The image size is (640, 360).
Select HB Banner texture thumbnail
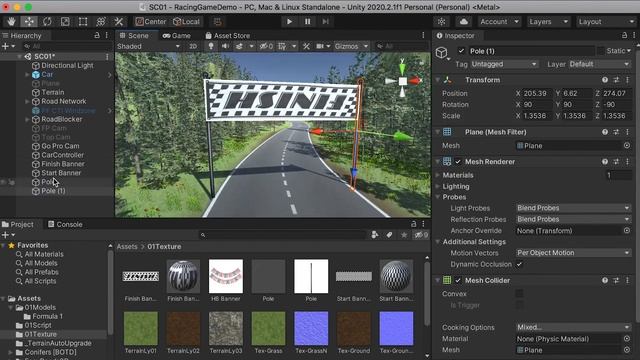pos(226,277)
